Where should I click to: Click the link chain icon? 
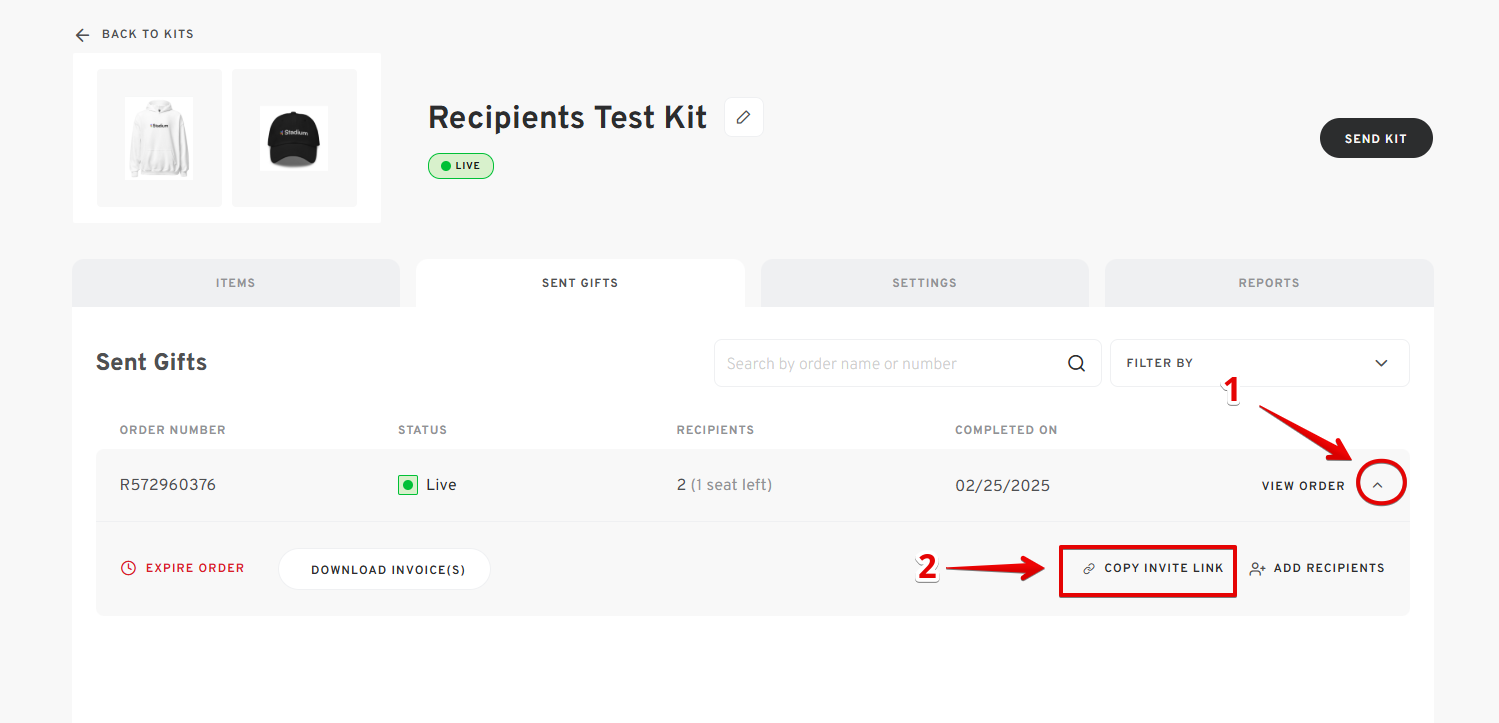1089,568
